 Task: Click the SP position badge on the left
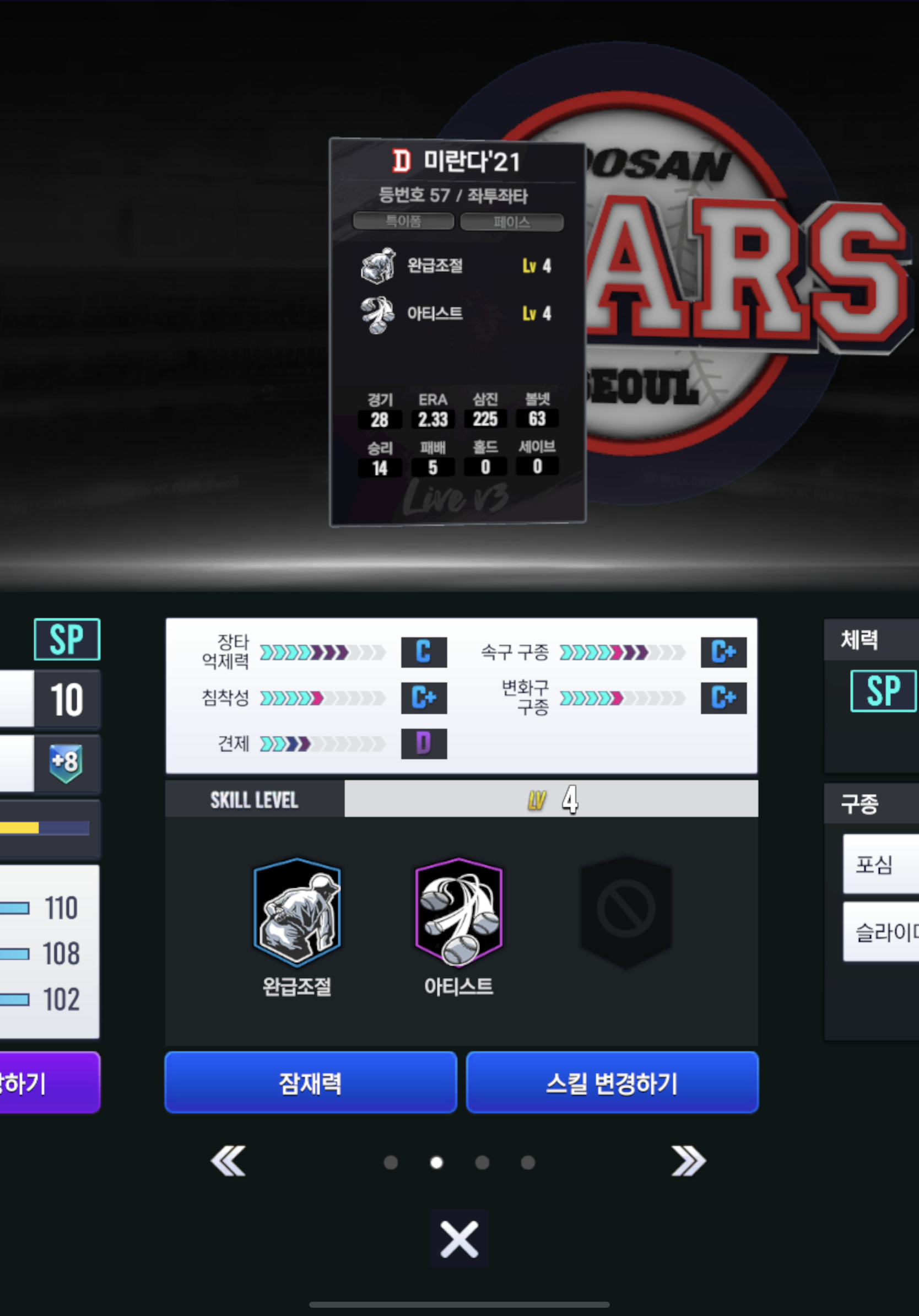pyautogui.click(x=67, y=639)
